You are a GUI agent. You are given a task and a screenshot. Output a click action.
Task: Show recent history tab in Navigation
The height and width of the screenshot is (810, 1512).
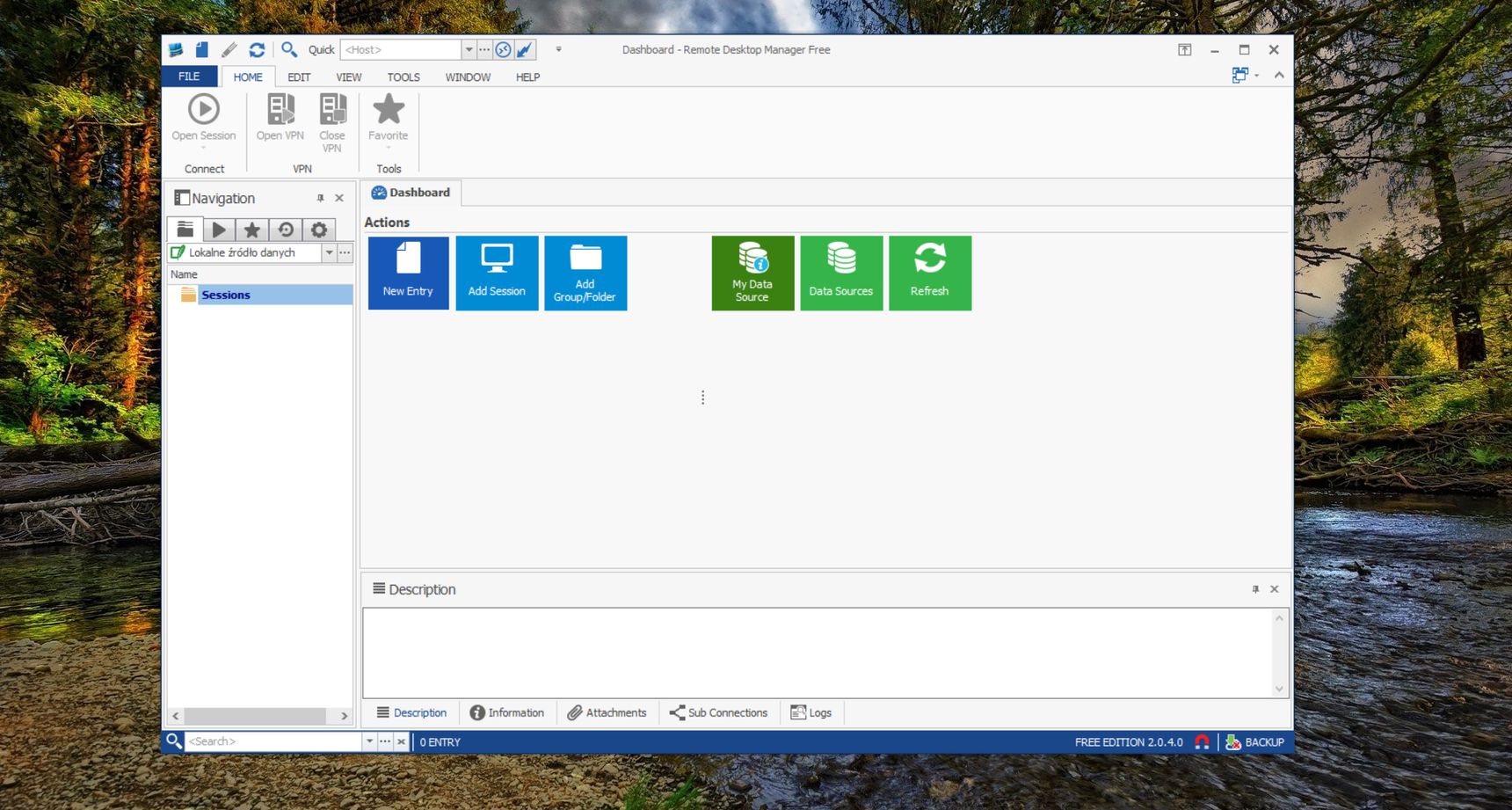(x=286, y=230)
